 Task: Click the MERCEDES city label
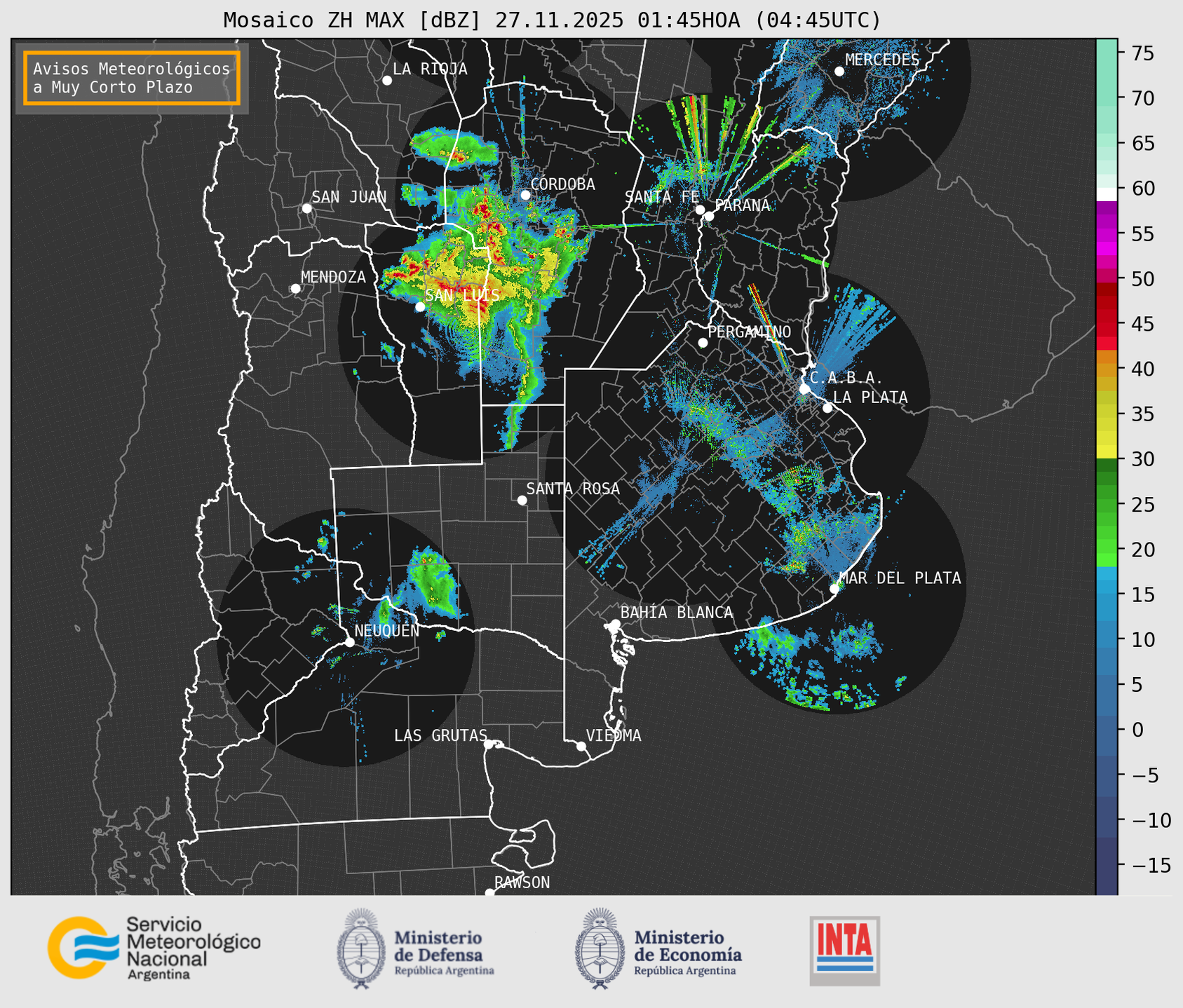tap(881, 60)
